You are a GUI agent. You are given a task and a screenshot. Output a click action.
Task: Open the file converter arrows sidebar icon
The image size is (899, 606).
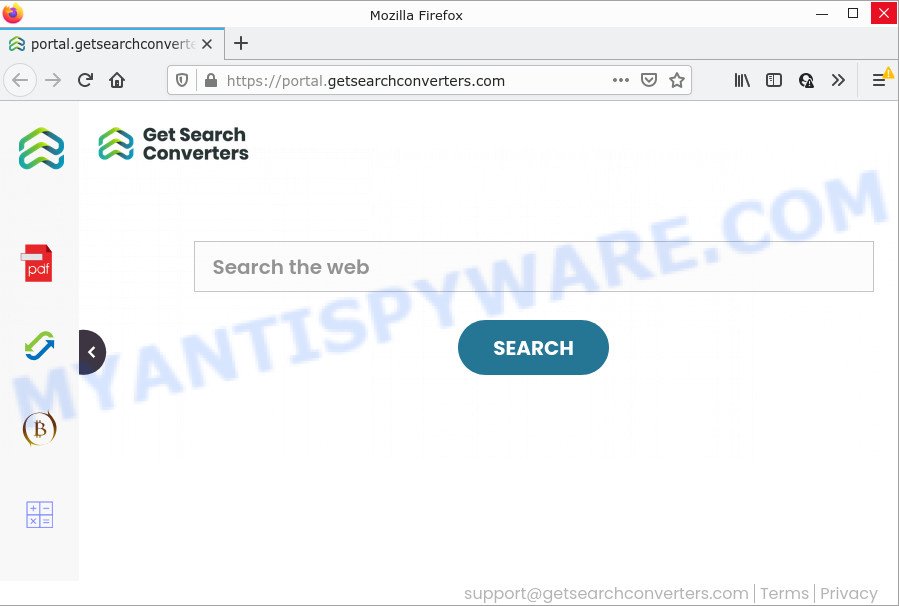(40, 346)
